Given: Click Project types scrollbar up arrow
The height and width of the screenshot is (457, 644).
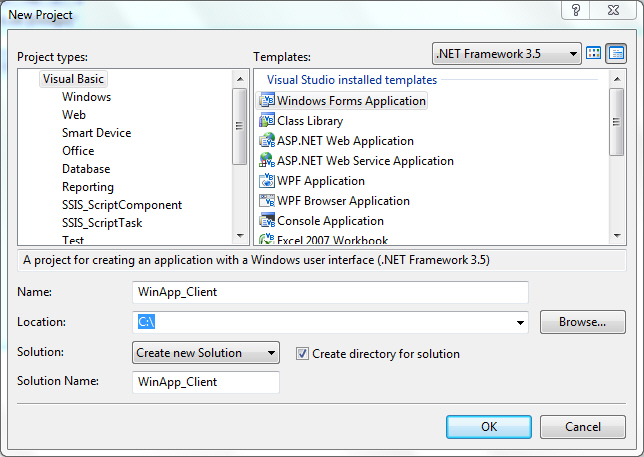Looking at the screenshot, I should (240, 79).
